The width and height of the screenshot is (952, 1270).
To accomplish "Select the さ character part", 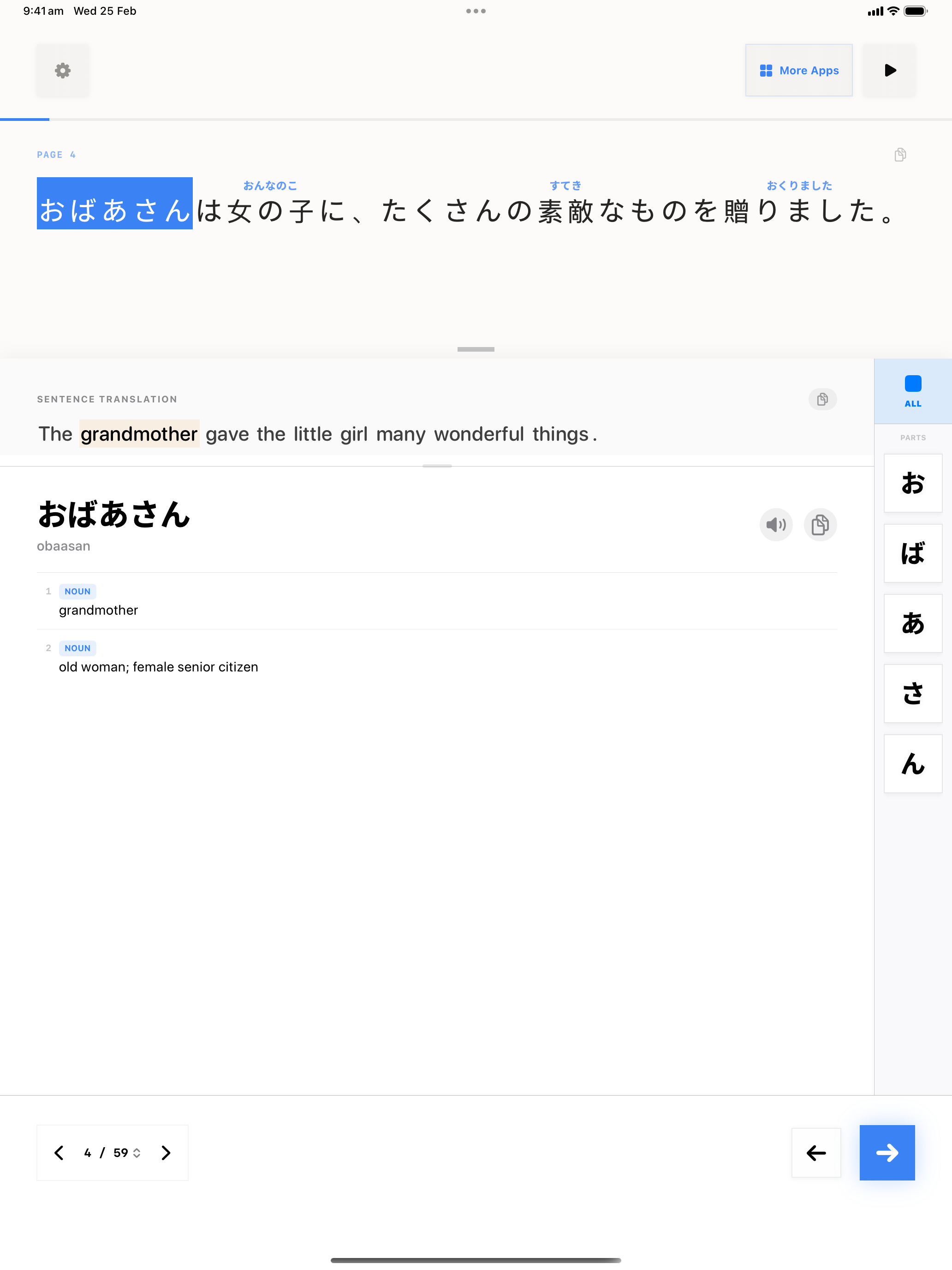I will [912, 693].
